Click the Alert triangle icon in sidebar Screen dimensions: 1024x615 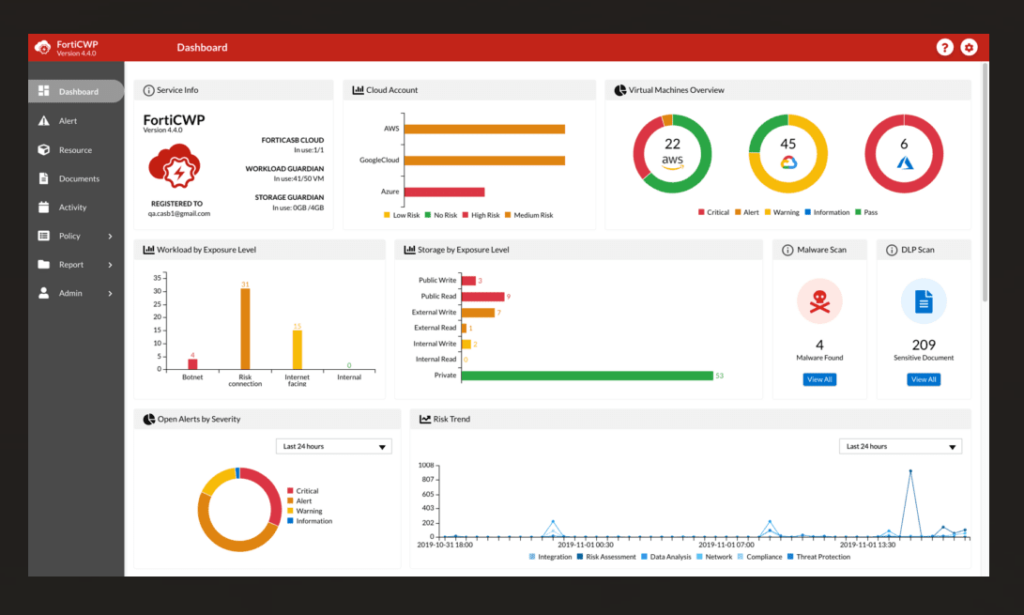44,120
